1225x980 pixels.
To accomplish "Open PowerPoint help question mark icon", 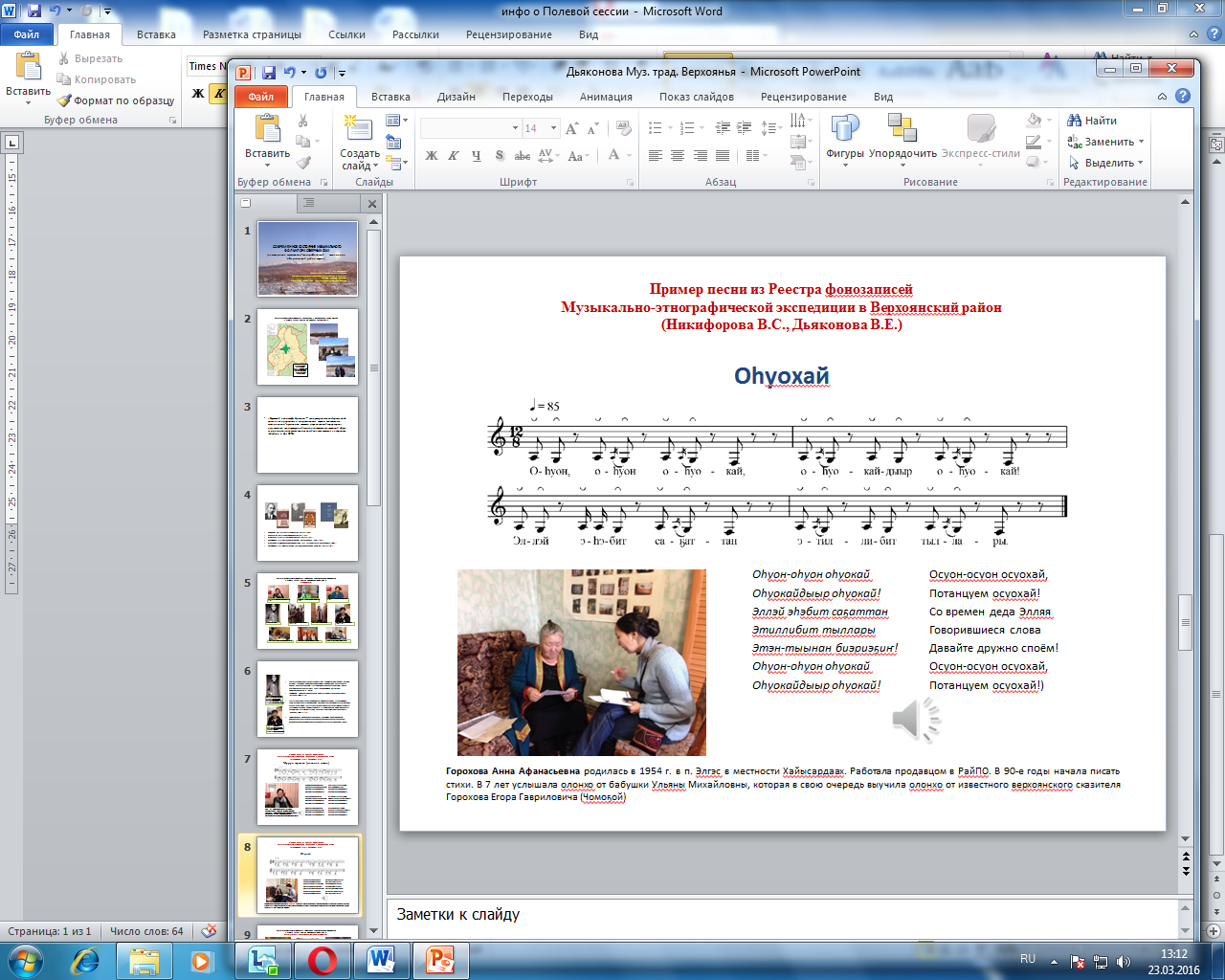I will pyautogui.click(x=1183, y=97).
